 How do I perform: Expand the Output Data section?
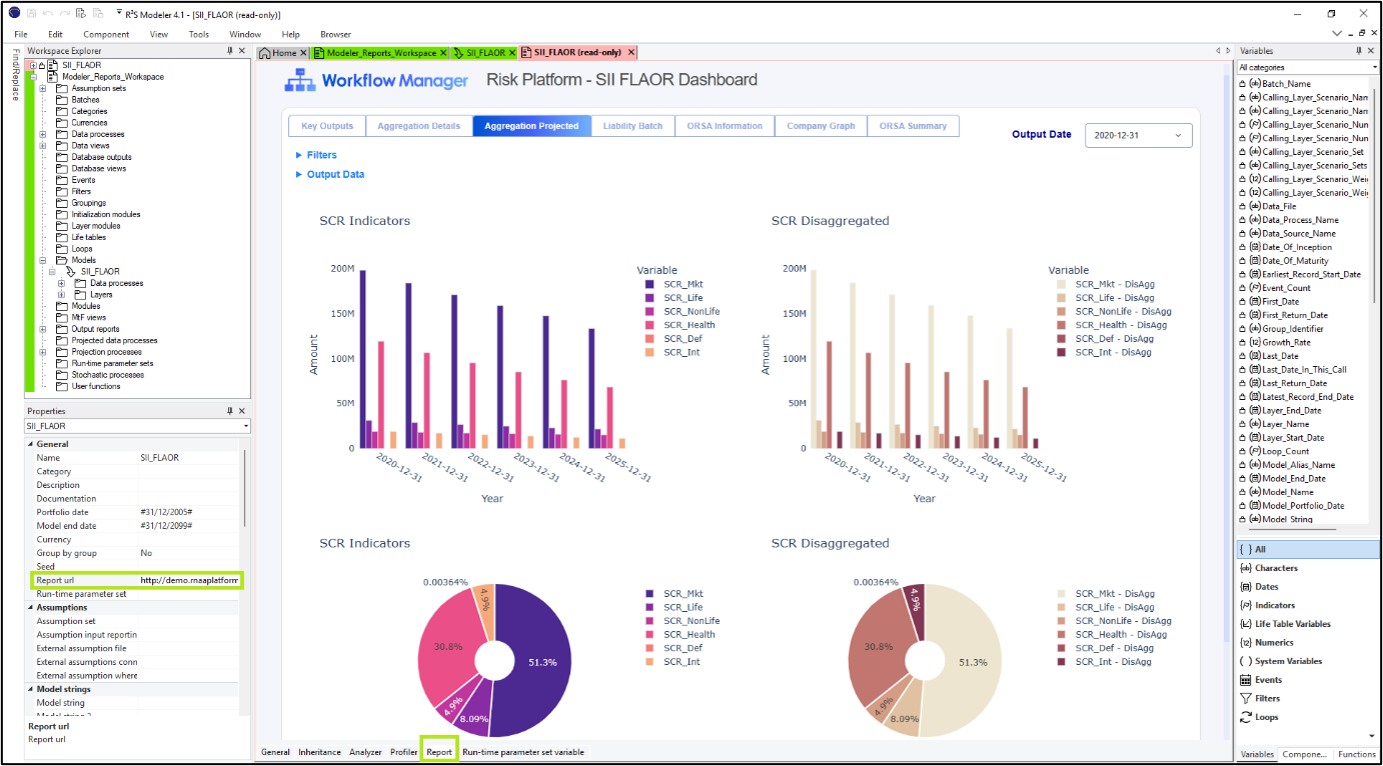330,174
